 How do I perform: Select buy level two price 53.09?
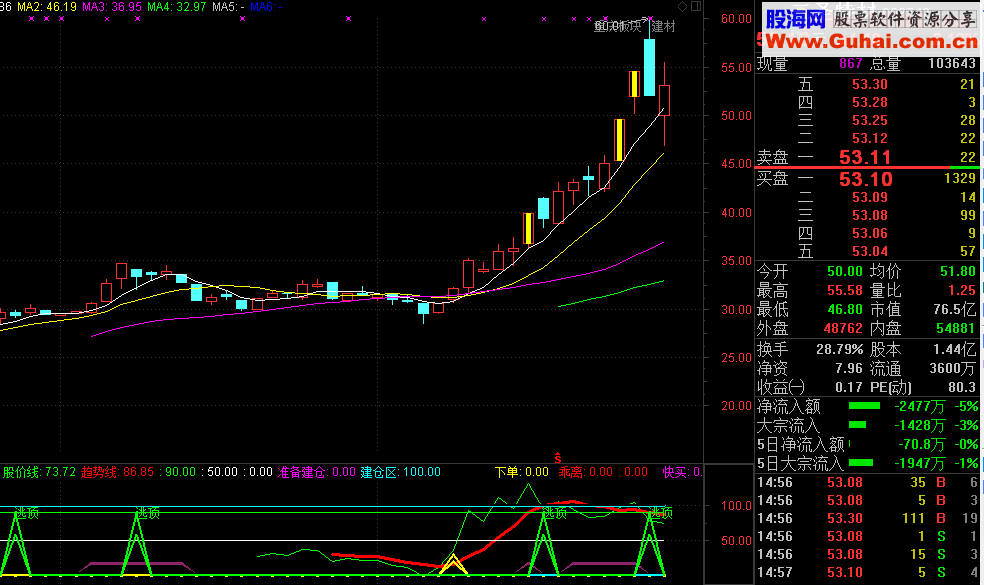[x=870, y=197]
